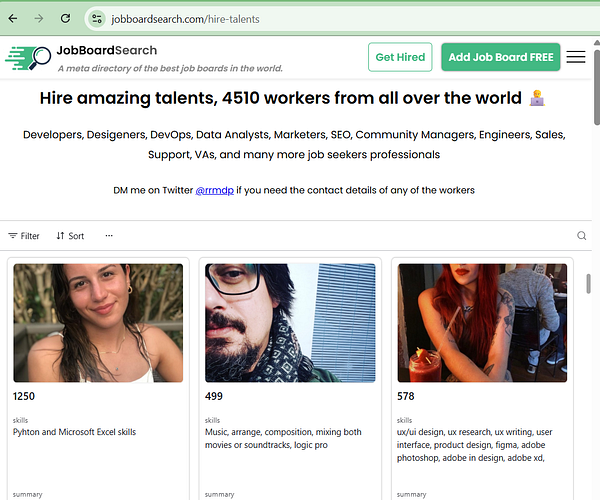
Task: Click the 'Music, arrange, composition' skills text
Action: tap(283, 438)
